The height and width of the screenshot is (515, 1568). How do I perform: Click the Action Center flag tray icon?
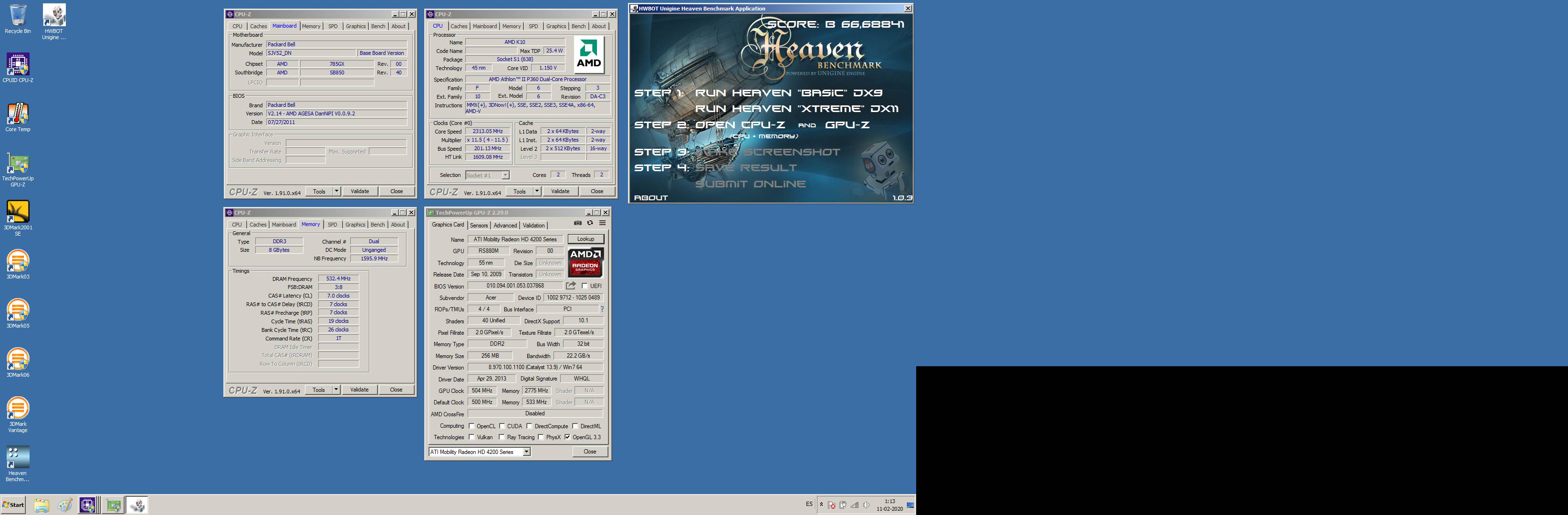(831, 505)
